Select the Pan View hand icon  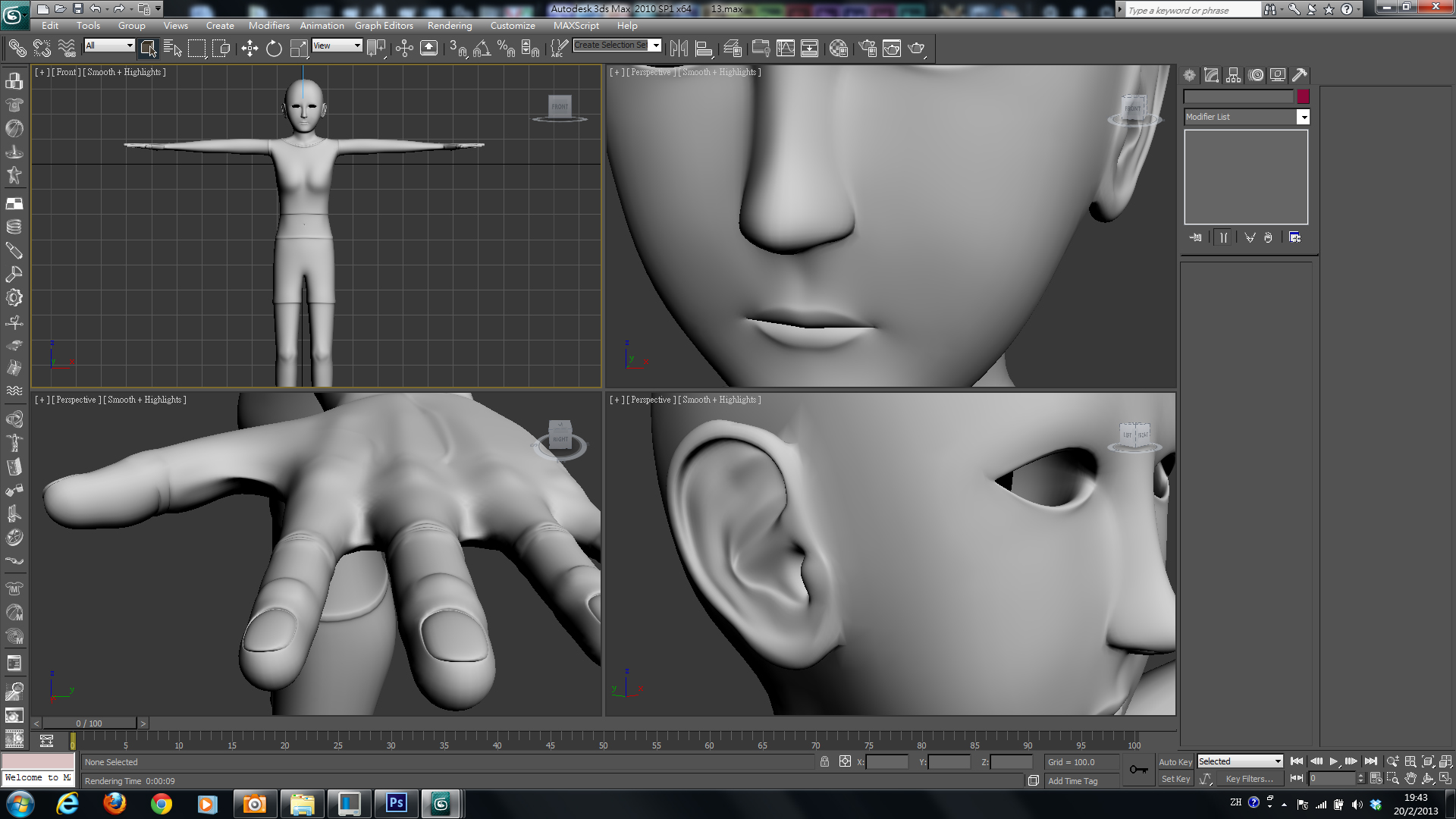(1410, 779)
